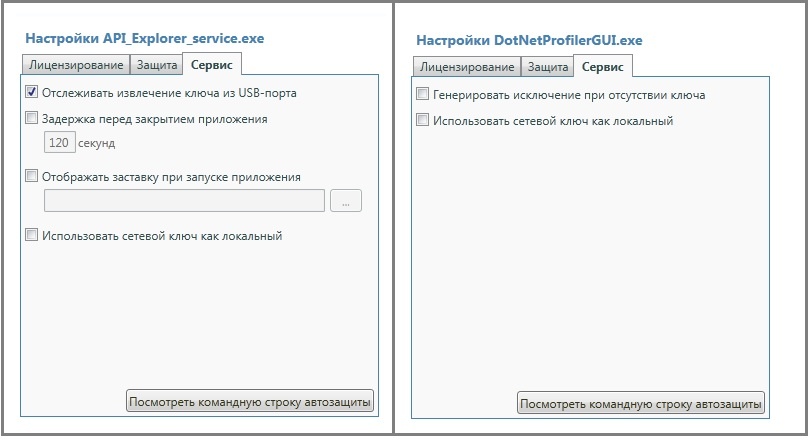Click the 'Настройки DotNetProfilerGUI.exe' heading
The height and width of the screenshot is (440, 812).
click(529, 40)
